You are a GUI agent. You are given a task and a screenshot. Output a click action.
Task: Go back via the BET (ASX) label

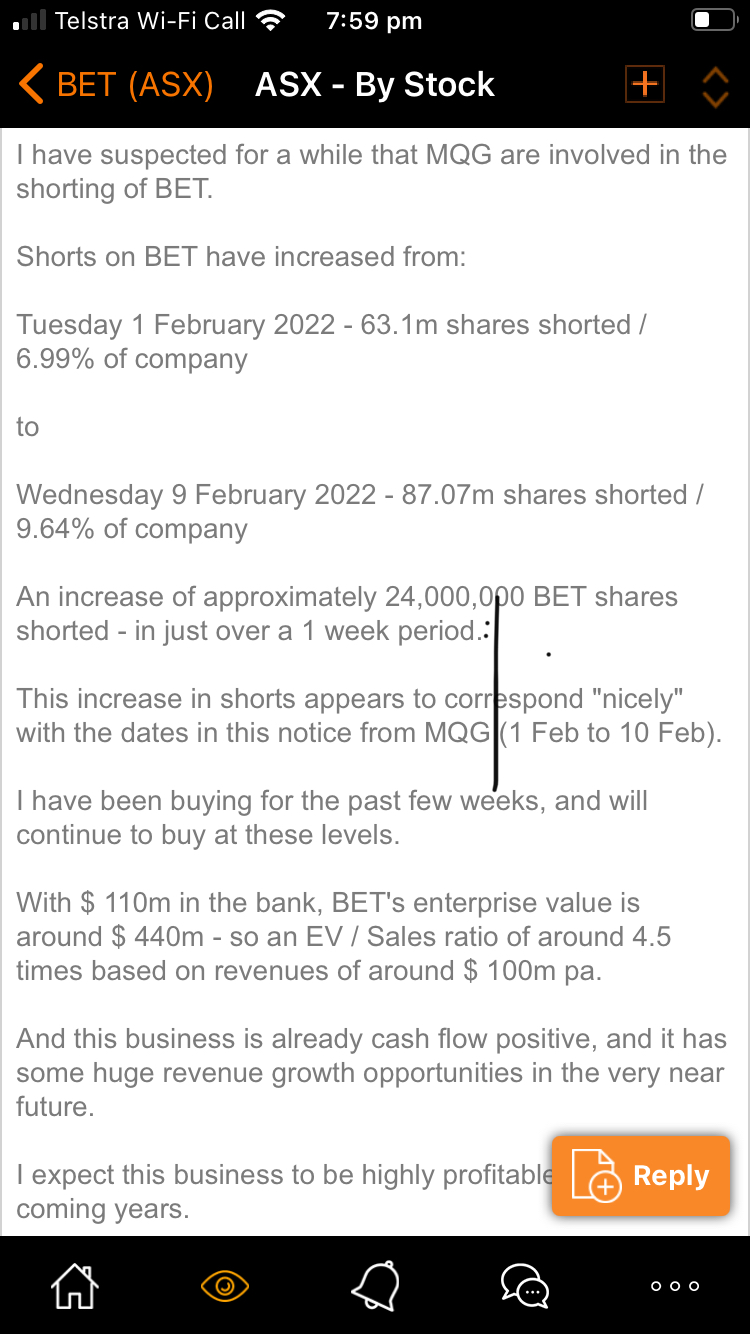[135, 84]
